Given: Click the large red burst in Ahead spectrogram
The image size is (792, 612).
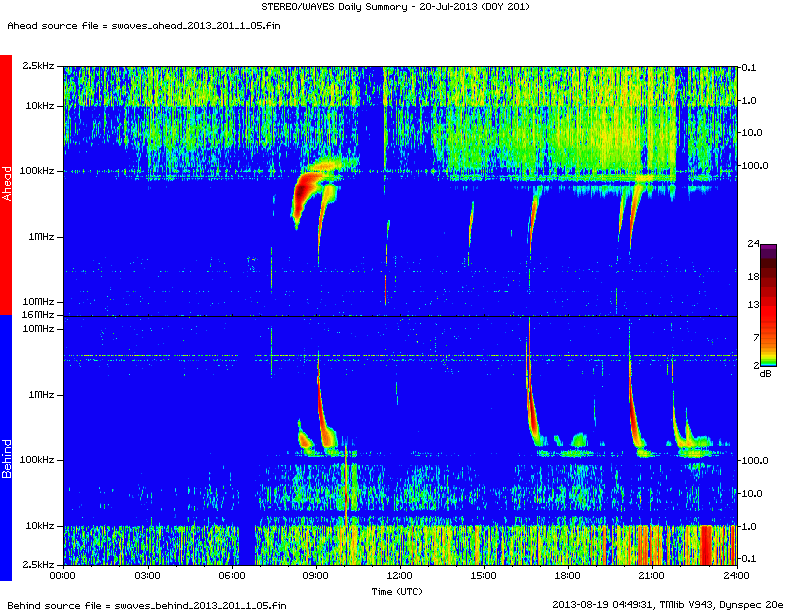Looking at the screenshot, I should [301, 199].
